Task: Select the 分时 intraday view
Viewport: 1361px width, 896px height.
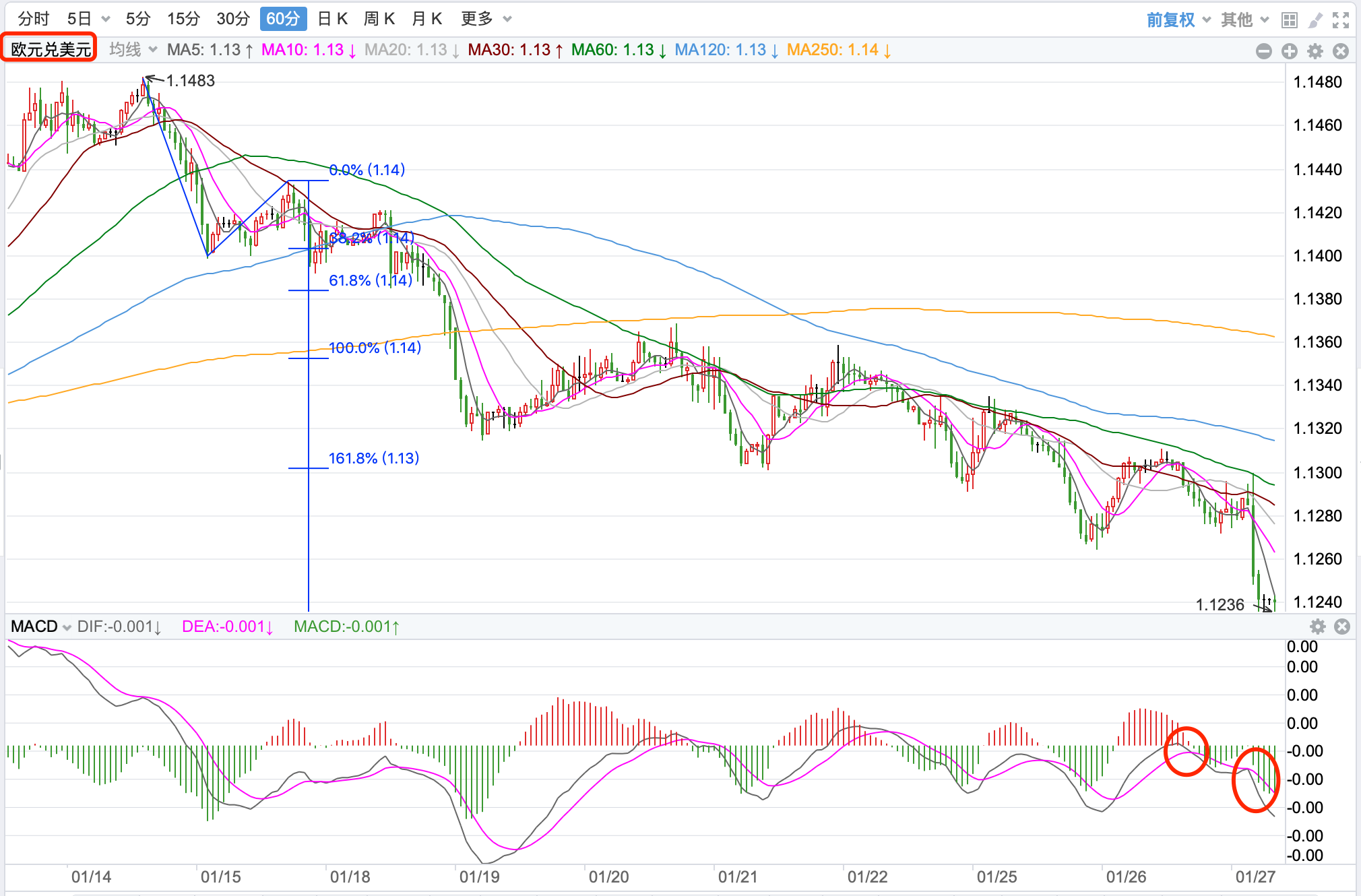Action: coord(34,19)
